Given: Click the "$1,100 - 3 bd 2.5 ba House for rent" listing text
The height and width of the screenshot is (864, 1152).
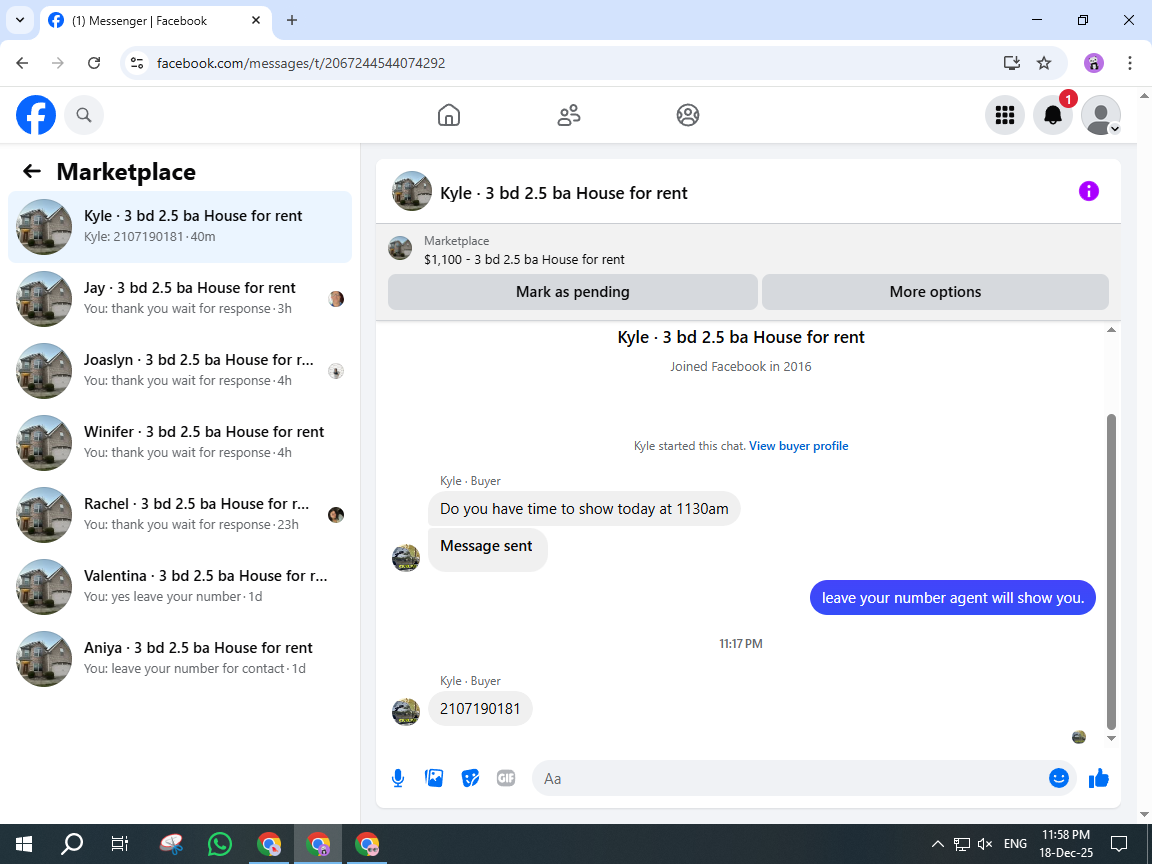Looking at the screenshot, I should coord(524,259).
